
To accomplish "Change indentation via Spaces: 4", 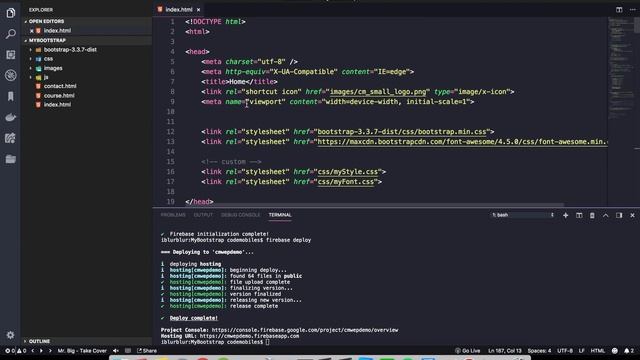I will 539,351.
